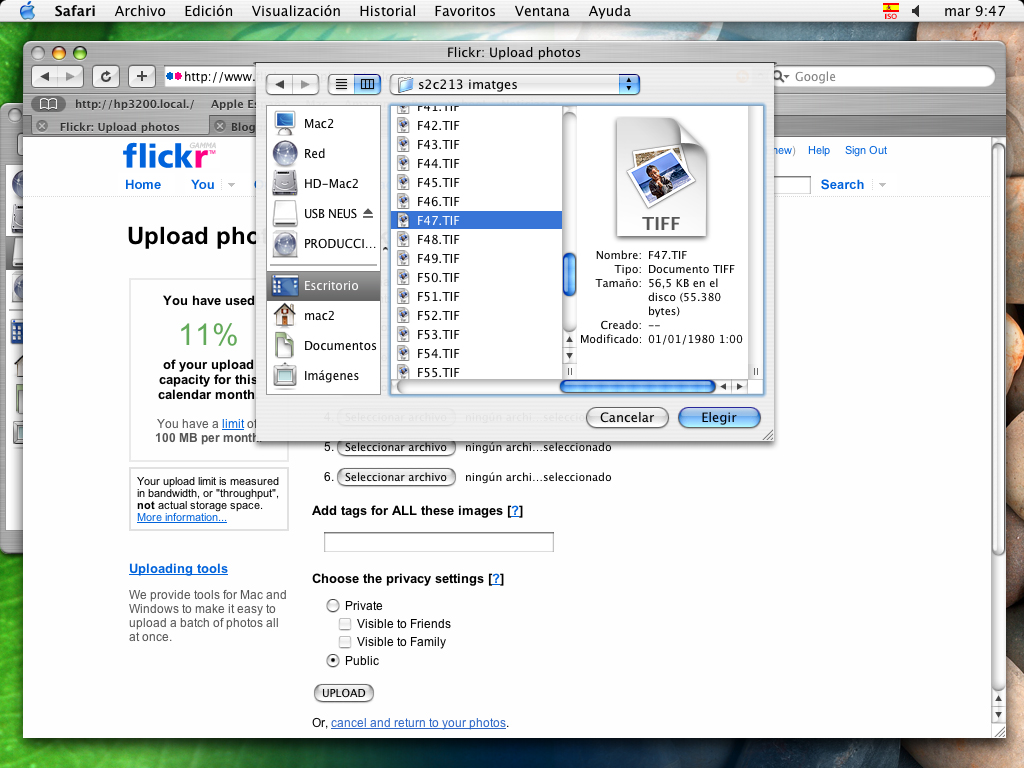1024x768 pixels.
Task: Click the Help link
Action: (x=819, y=150)
